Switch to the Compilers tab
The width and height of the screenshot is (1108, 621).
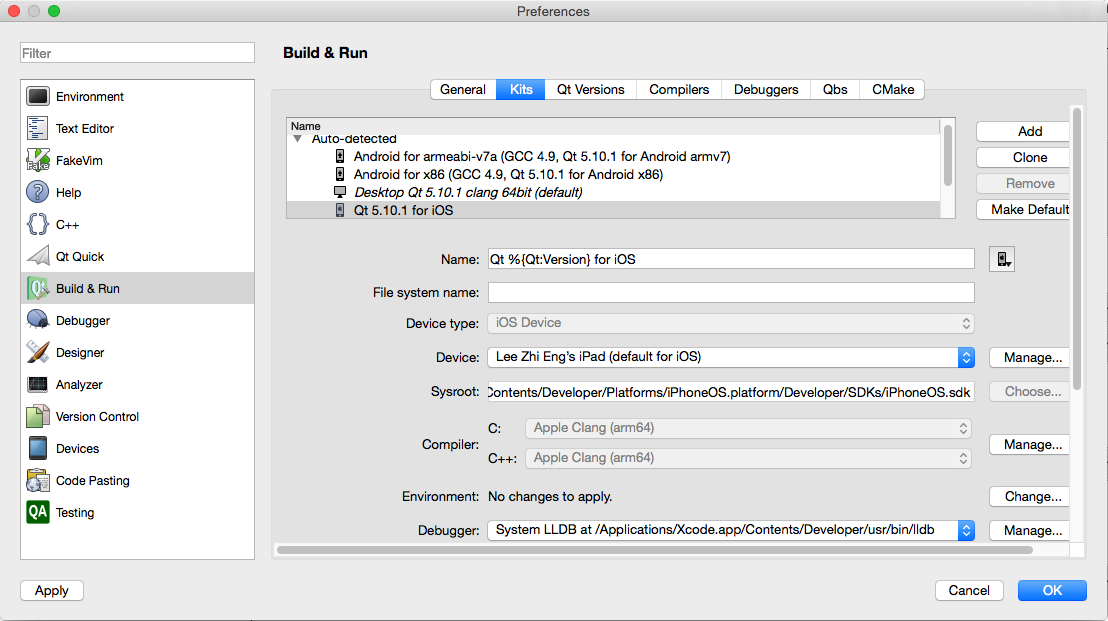678,90
